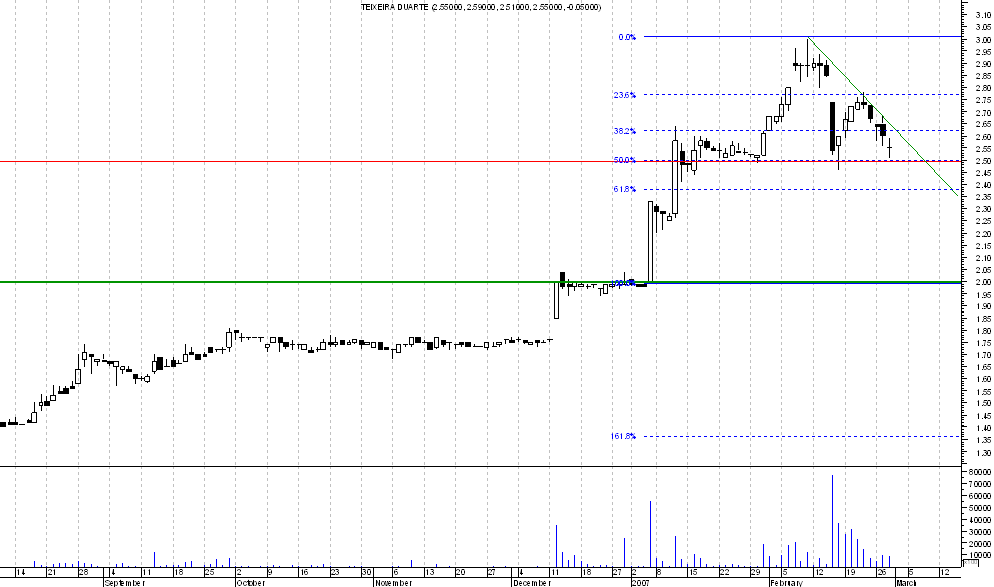994x587 pixels.
Task: Click the 3.10 price axis label
Action: click(983, 15)
